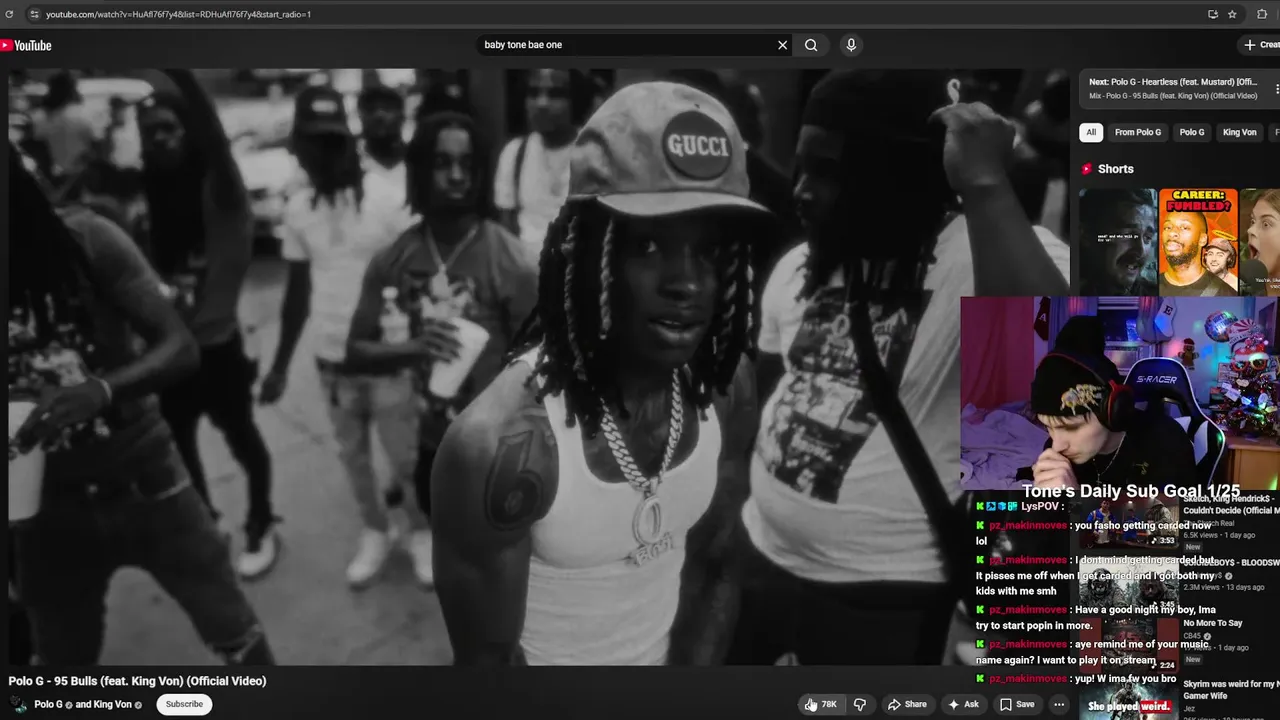This screenshot has width=1280, height=720.
Task: Click the Shorts section icon
Action: pyautogui.click(x=1087, y=169)
